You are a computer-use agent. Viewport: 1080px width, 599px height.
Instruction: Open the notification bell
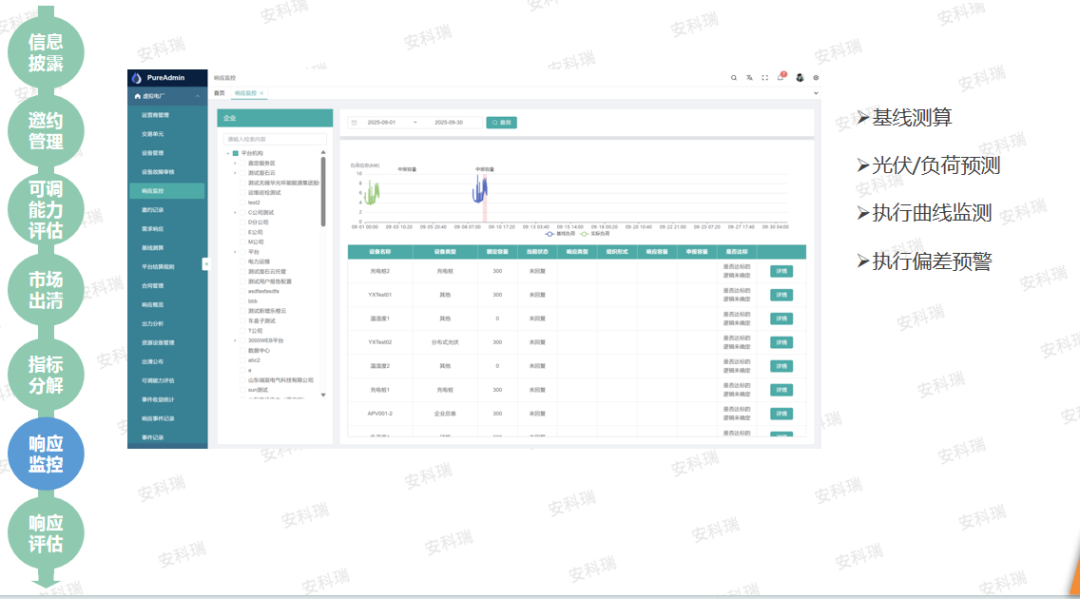[780, 77]
